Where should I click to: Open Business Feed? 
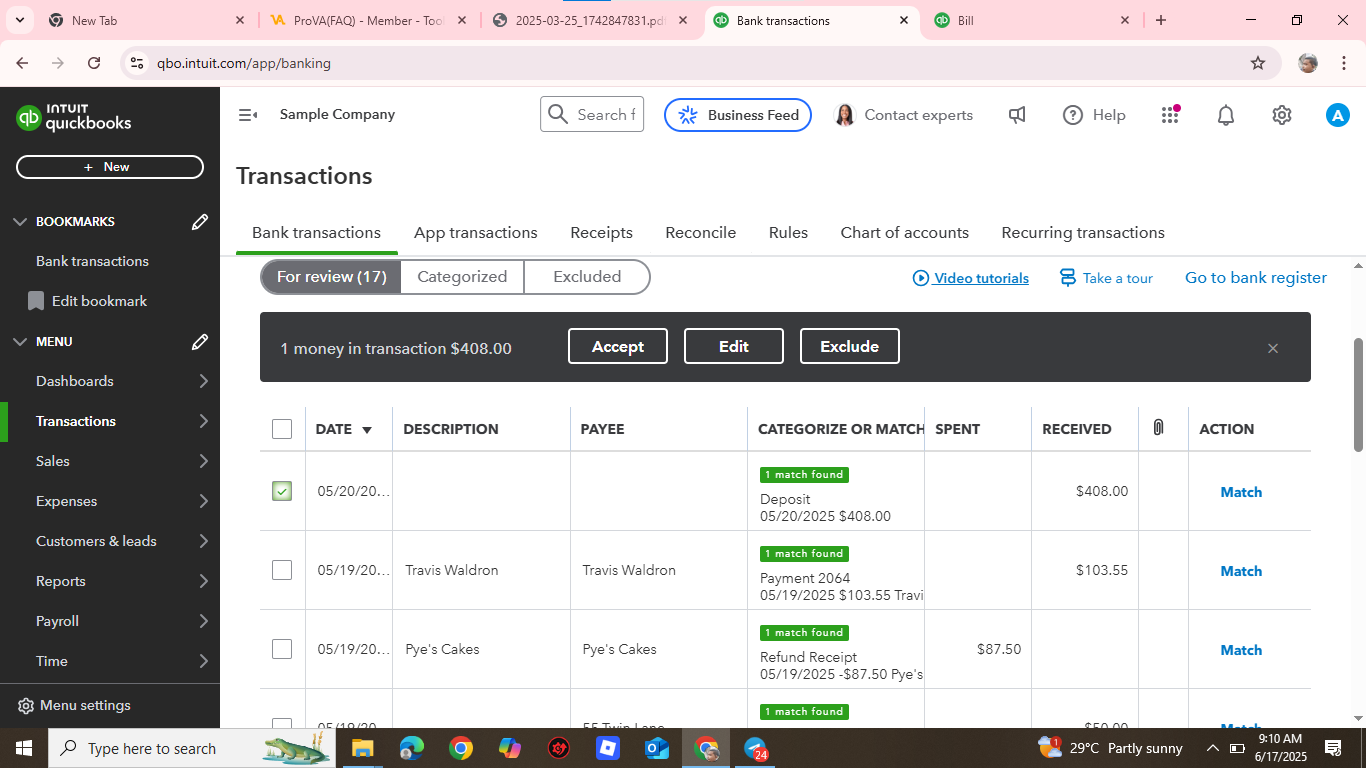738,115
